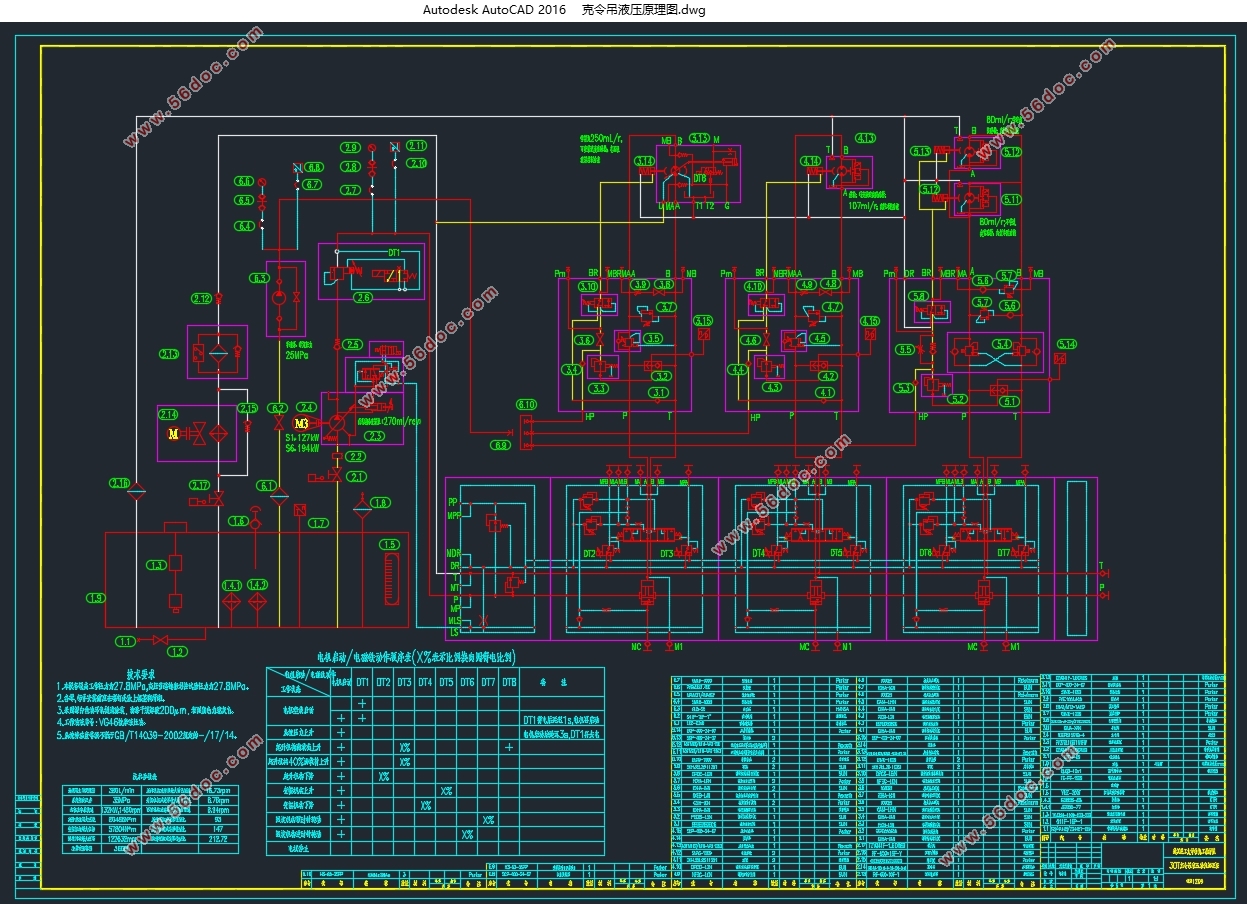Select the yellow M3 motor symbol
Viewport: 1247px width, 904px height.
(x=303, y=422)
